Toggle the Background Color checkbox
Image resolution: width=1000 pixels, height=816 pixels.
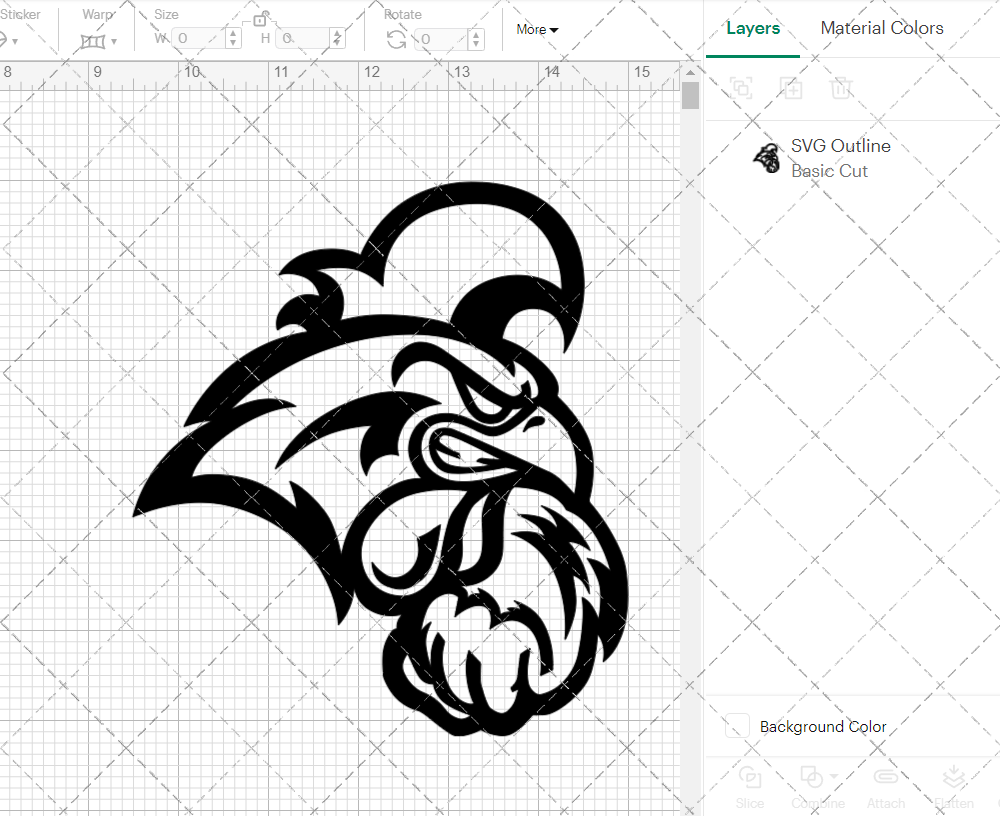[736, 726]
